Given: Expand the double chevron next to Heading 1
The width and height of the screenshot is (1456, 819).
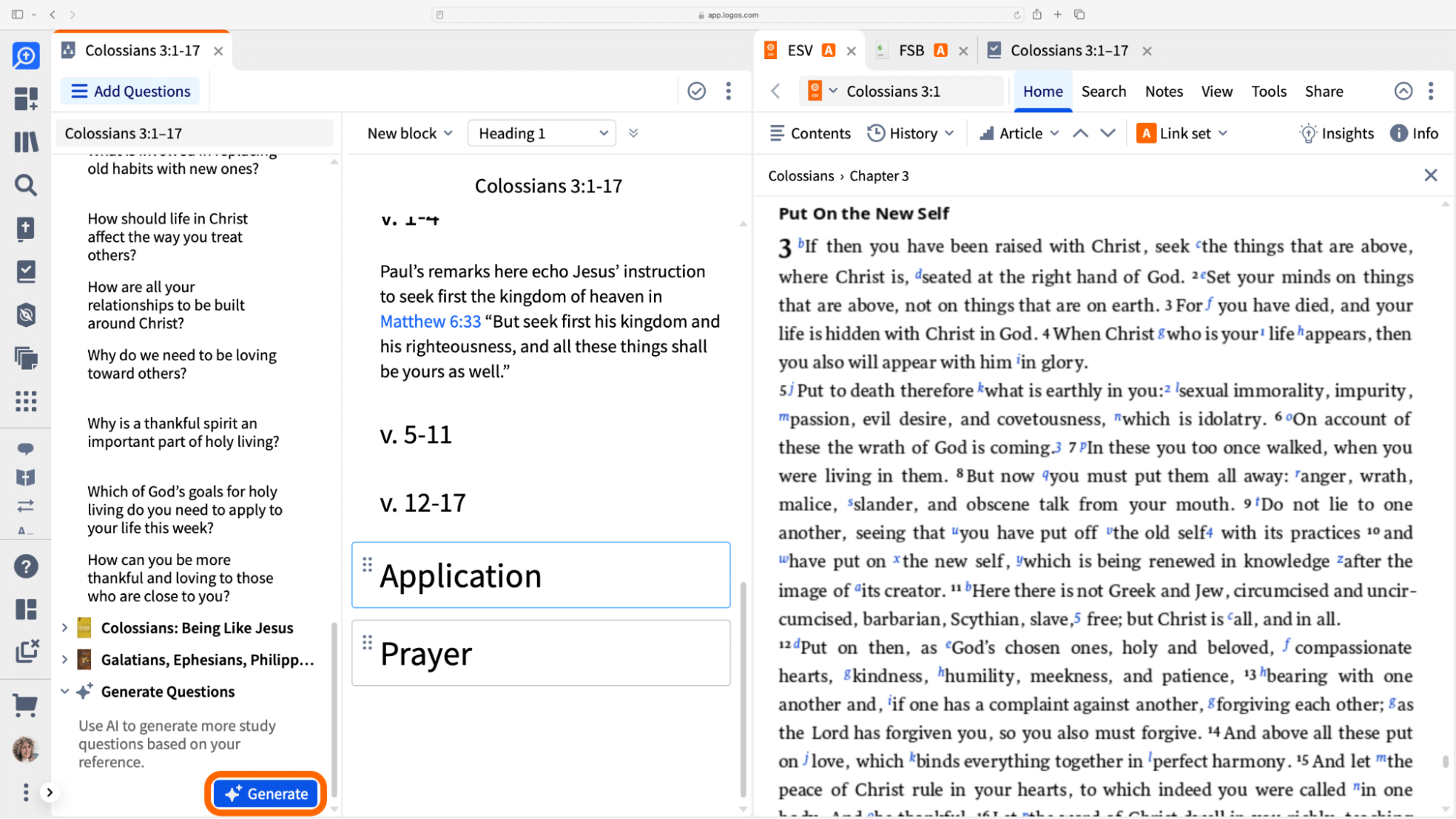Looking at the screenshot, I should (x=634, y=133).
